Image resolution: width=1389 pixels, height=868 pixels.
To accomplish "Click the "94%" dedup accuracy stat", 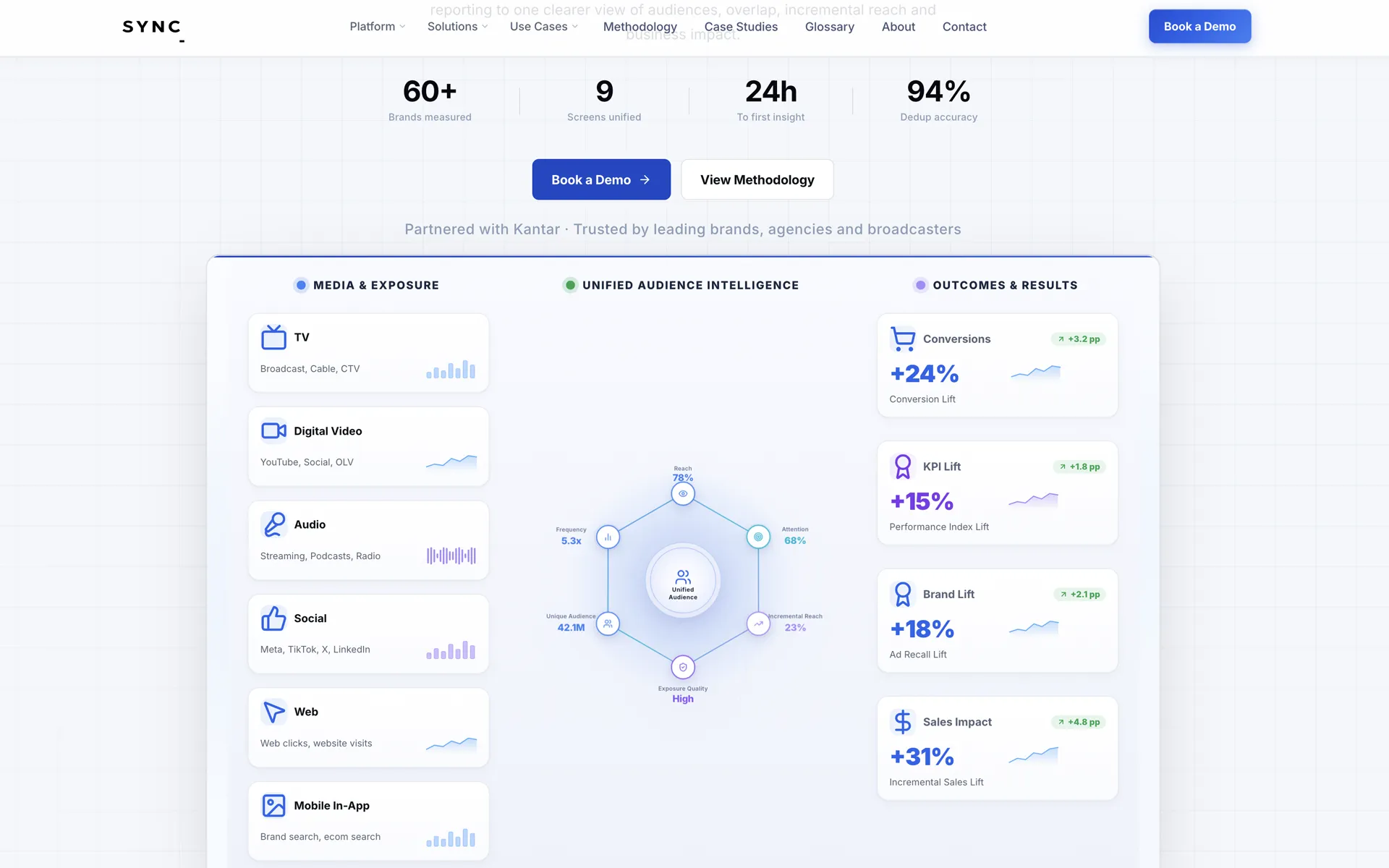I will coord(938,91).
